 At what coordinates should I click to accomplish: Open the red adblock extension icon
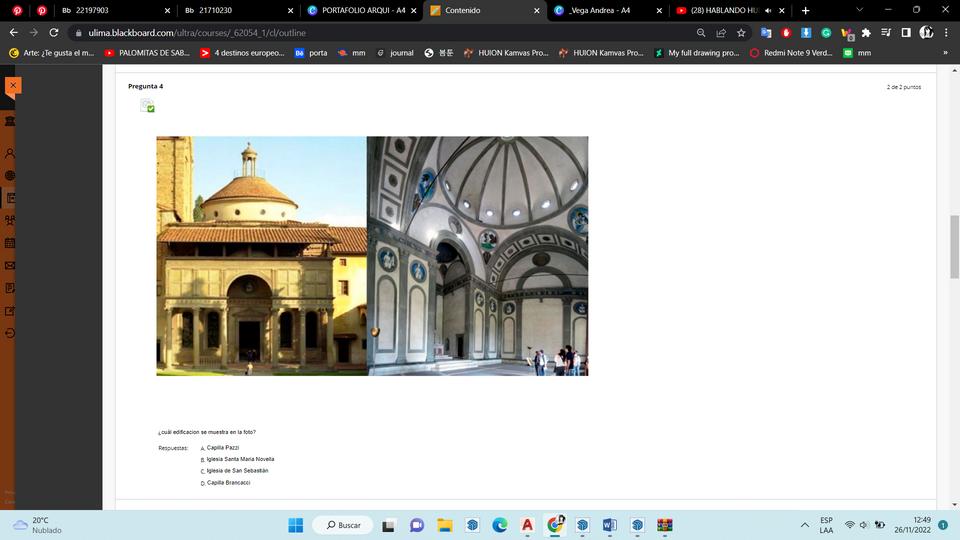[786, 32]
